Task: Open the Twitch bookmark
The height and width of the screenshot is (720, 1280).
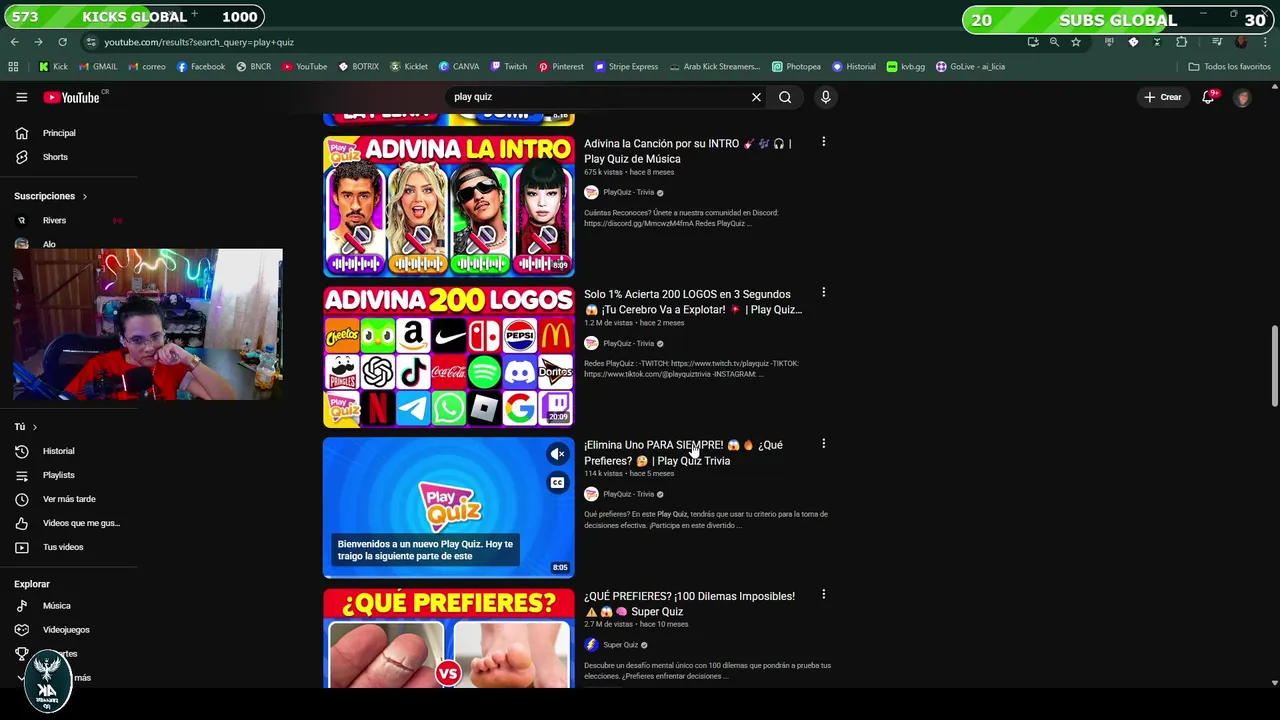Action: (x=509, y=67)
